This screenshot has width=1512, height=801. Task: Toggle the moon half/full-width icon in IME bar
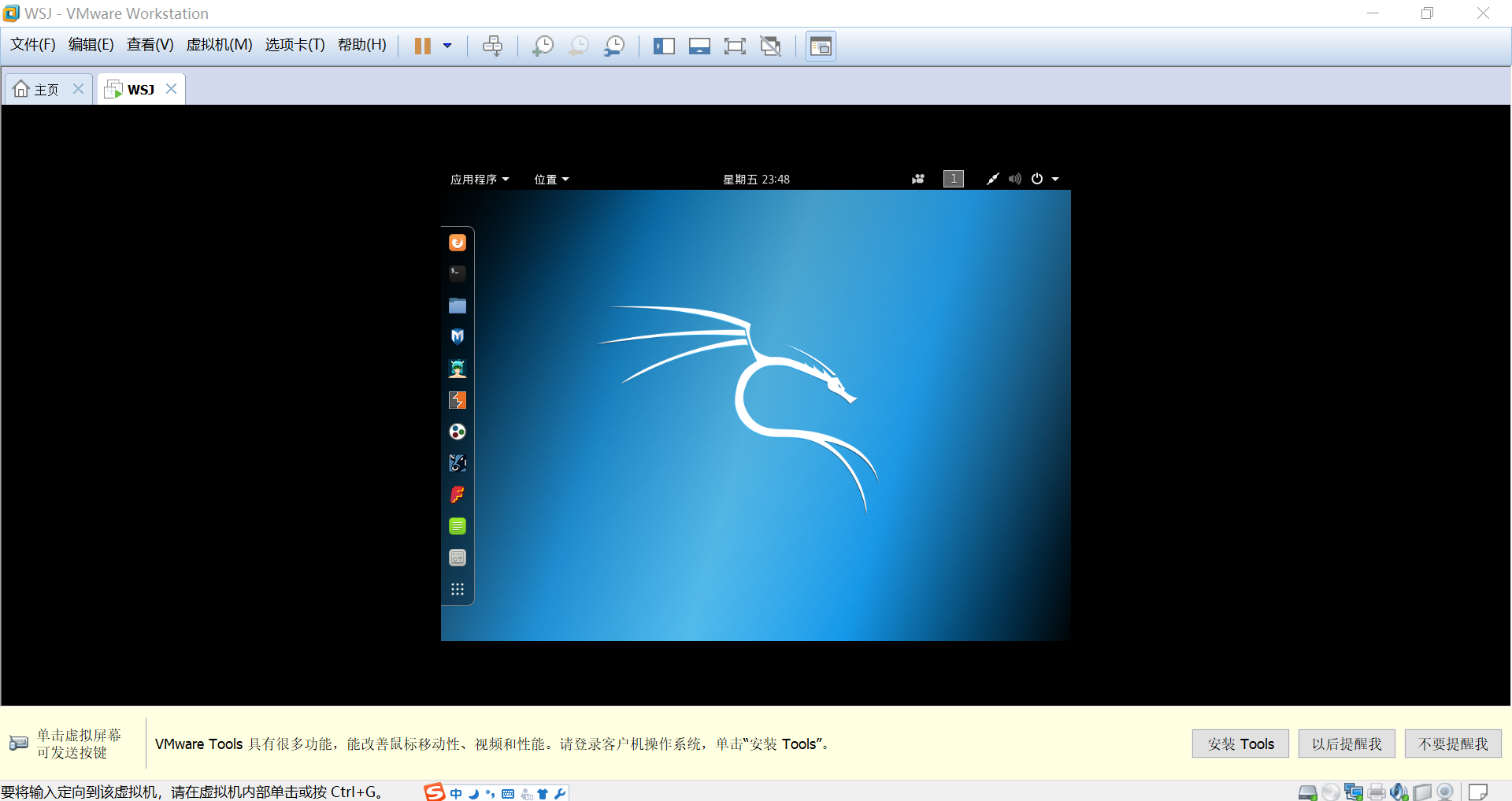click(473, 794)
